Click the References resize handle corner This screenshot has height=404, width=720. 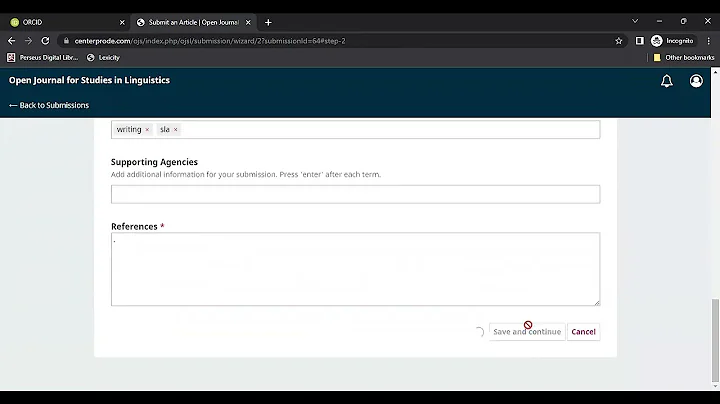coord(596,302)
